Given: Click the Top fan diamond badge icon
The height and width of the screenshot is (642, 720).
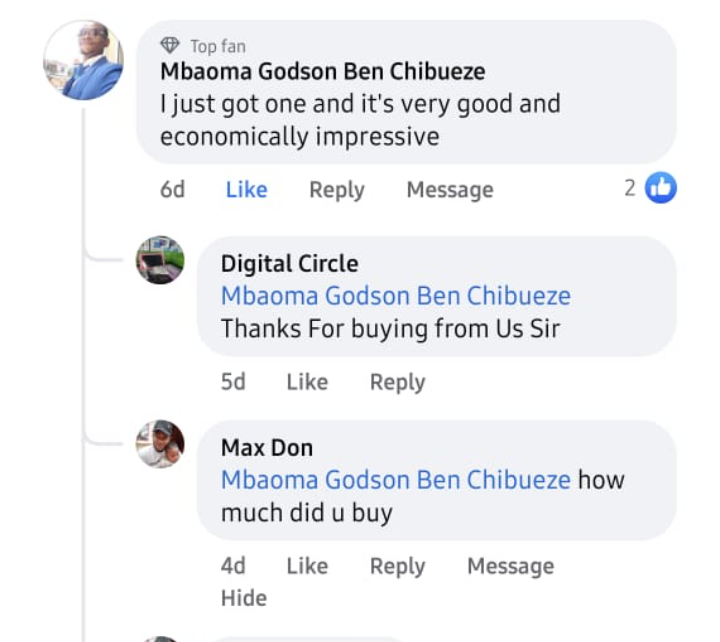Looking at the screenshot, I should (x=170, y=46).
